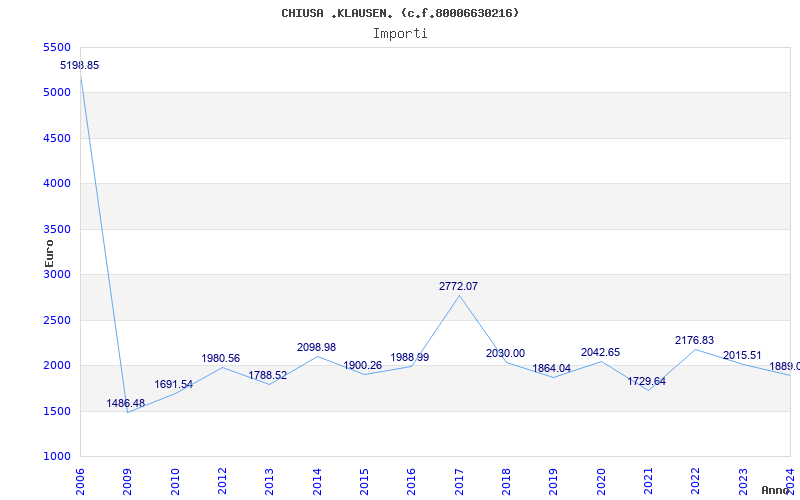Click the 4000 y-axis tick

pyautogui.click(x=57, y=183)
